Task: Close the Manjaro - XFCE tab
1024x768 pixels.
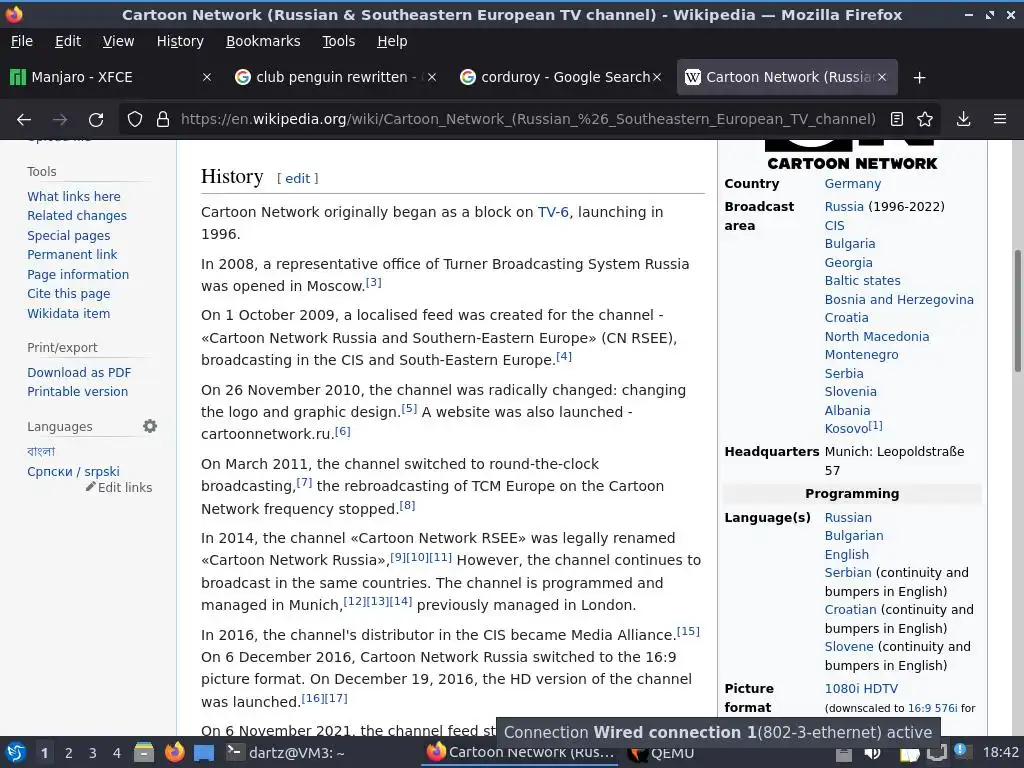Action: (x=207, y=77)
